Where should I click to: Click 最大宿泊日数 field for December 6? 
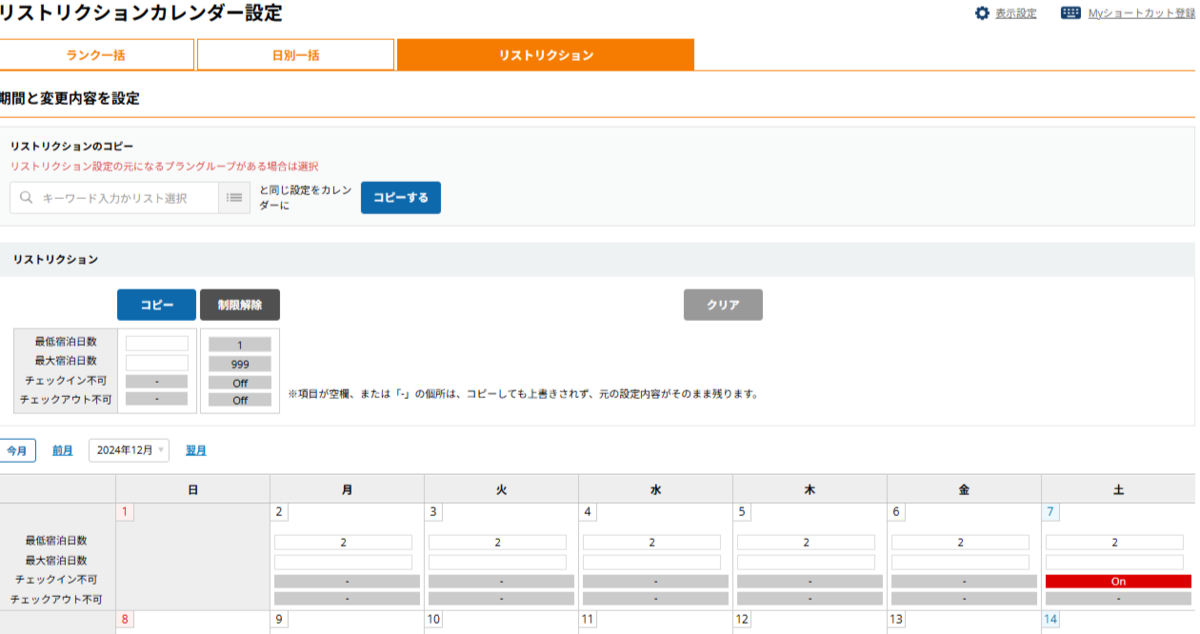pyautogui.click(x=960, y=562)
